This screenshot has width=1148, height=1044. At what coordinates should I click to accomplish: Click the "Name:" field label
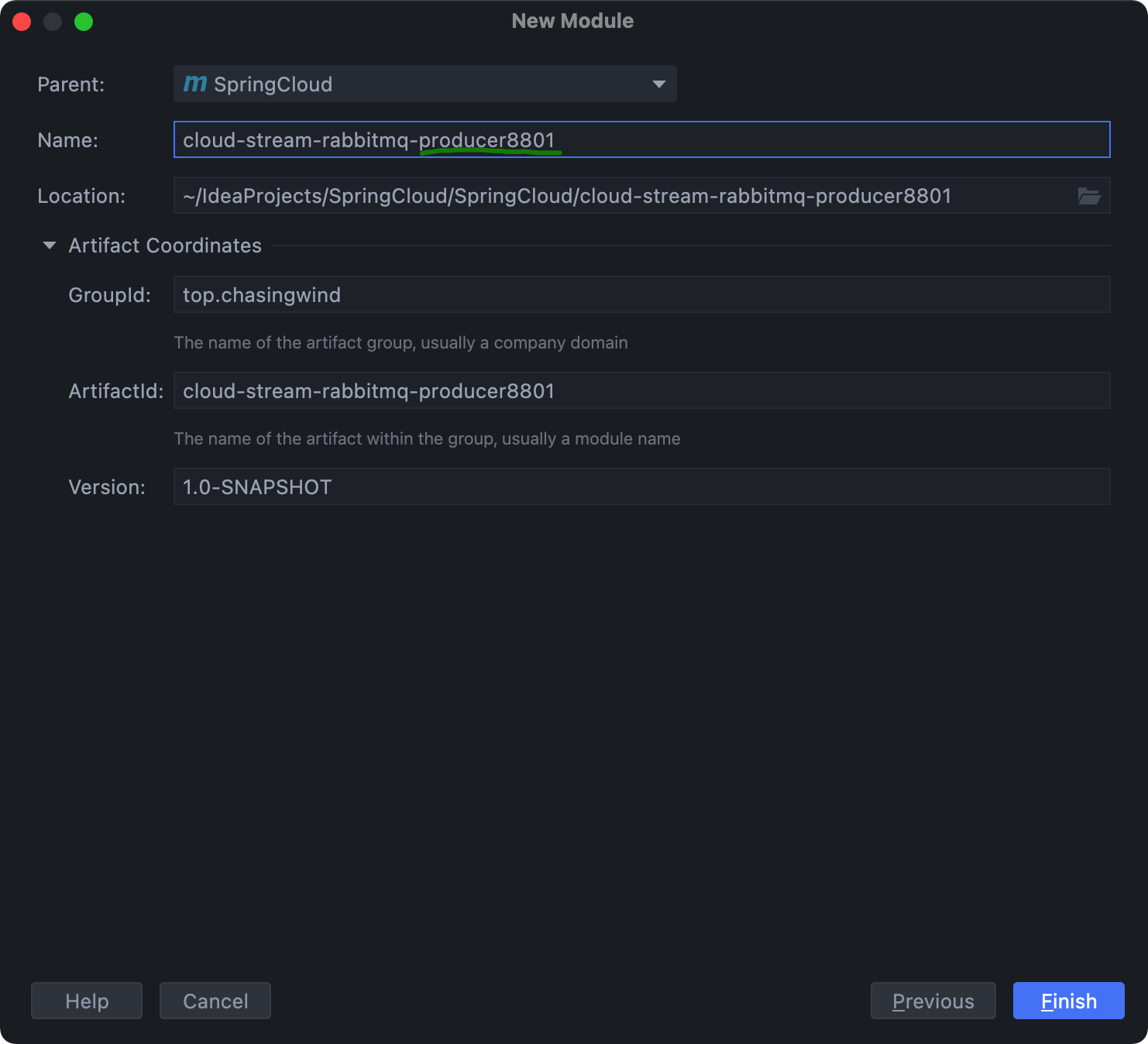(68, 140)
